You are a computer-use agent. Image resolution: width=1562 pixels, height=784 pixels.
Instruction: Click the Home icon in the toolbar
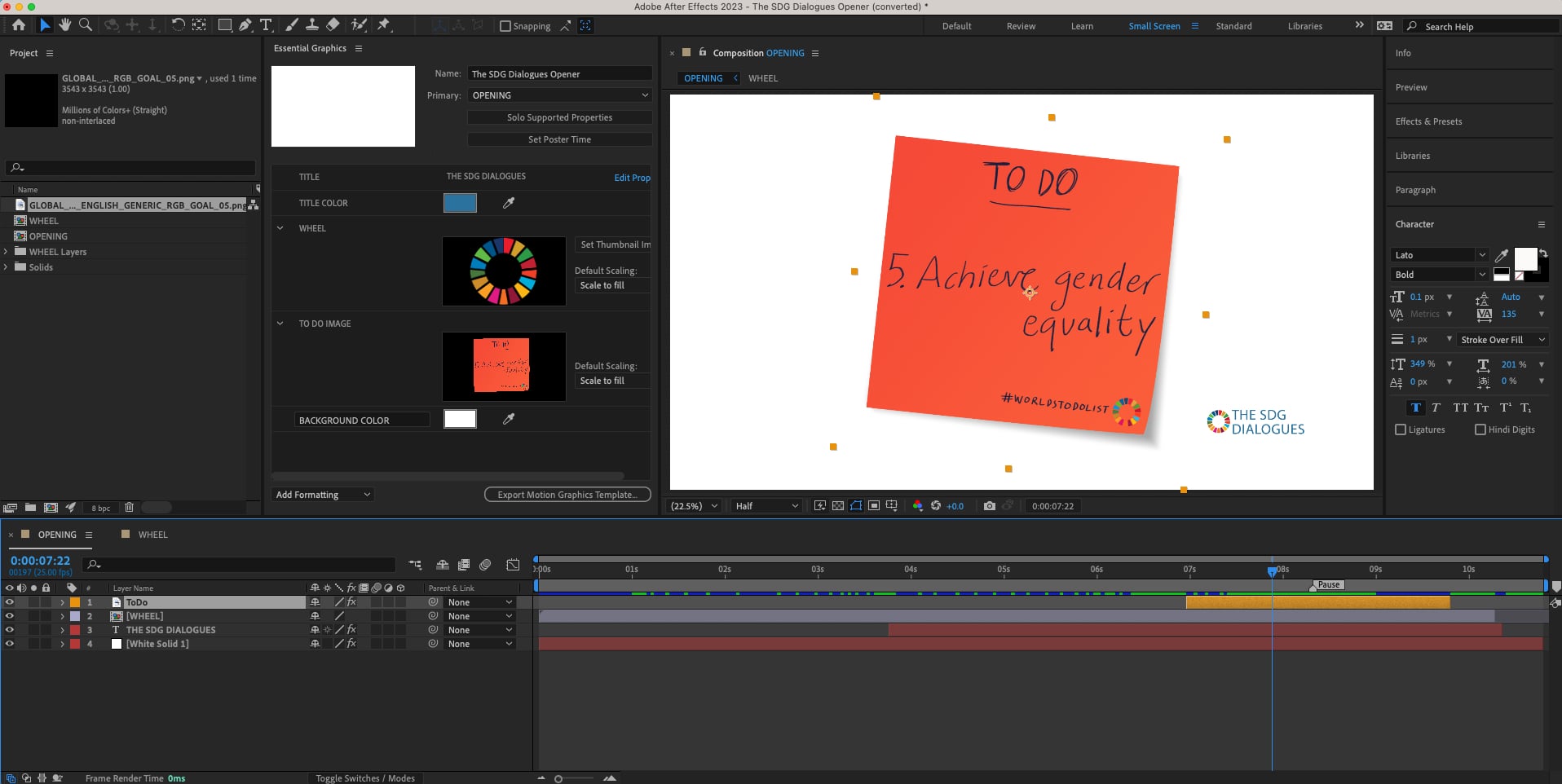(19, 25)
